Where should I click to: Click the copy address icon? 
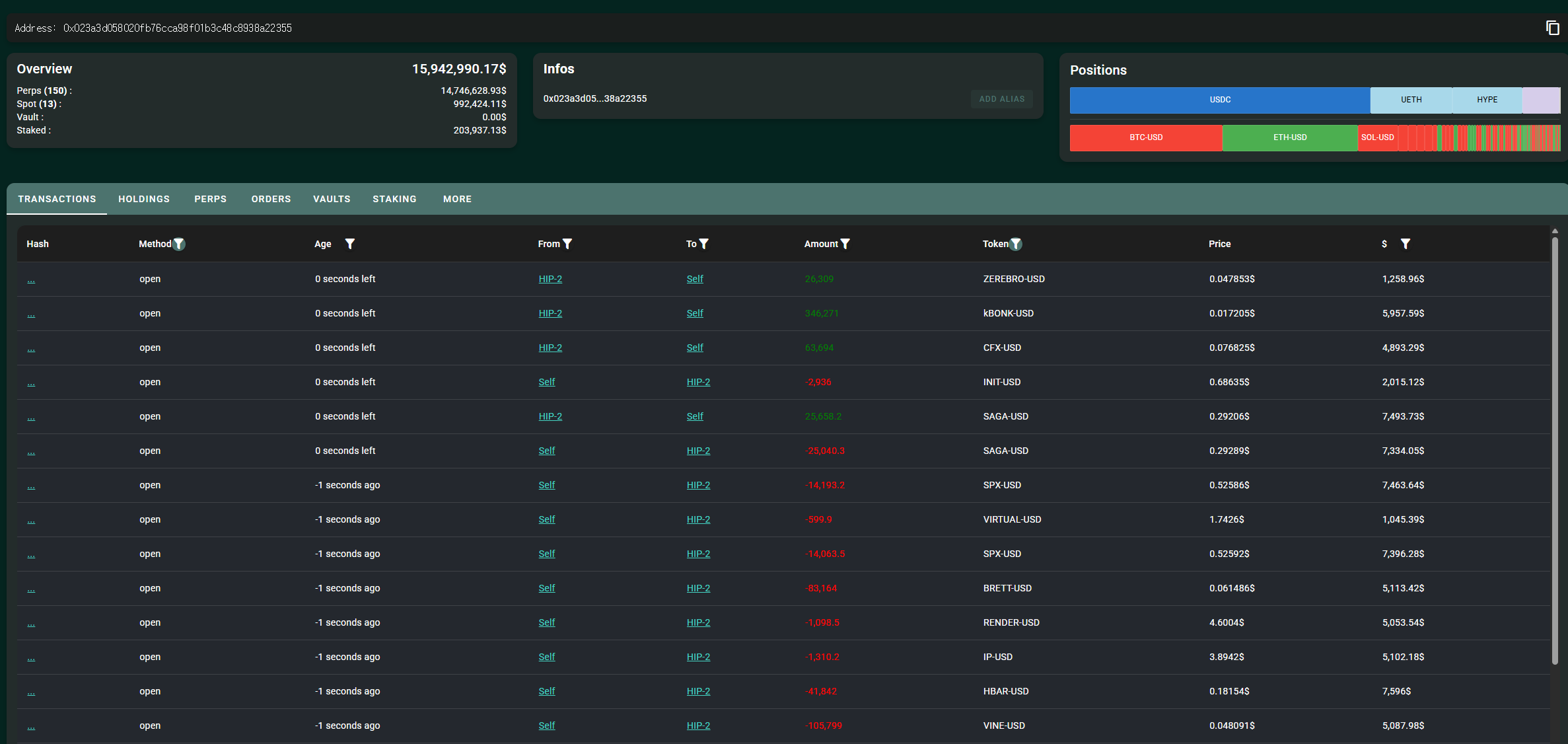[x=1552, y=28]
